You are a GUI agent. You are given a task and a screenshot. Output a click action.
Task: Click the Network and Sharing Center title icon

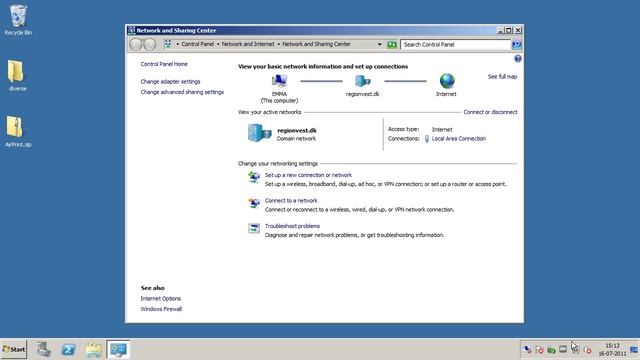[131, 30]
